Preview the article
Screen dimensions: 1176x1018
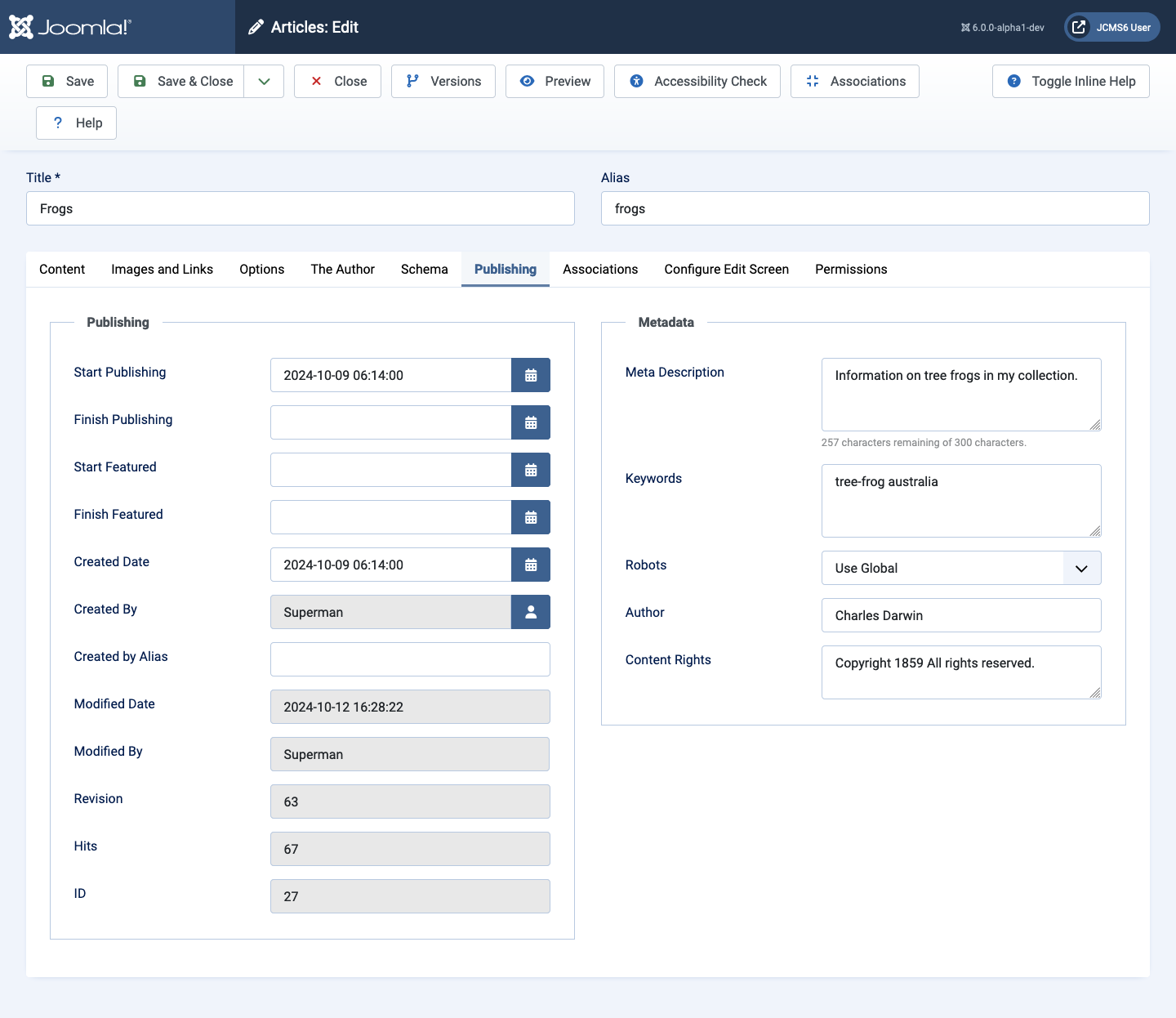click(555, 81)
